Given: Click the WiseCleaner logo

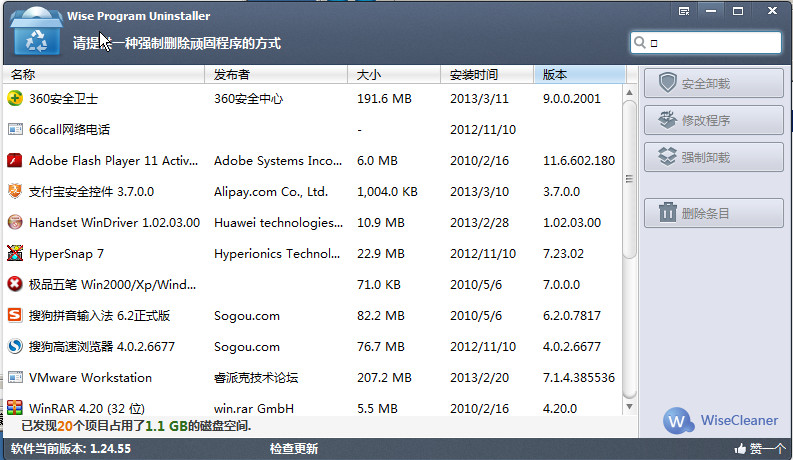Looking at the screenshot, I should (678, 421).
